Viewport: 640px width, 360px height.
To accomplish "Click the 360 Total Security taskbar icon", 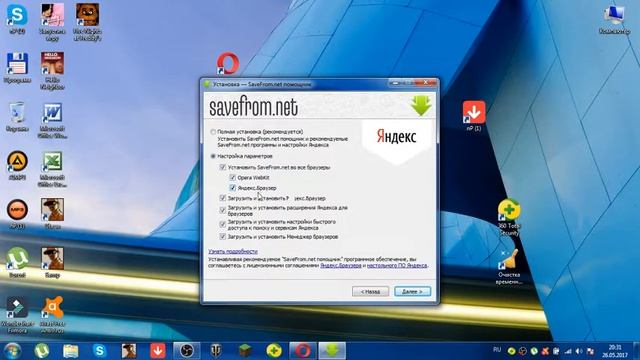I will (274, 351).
